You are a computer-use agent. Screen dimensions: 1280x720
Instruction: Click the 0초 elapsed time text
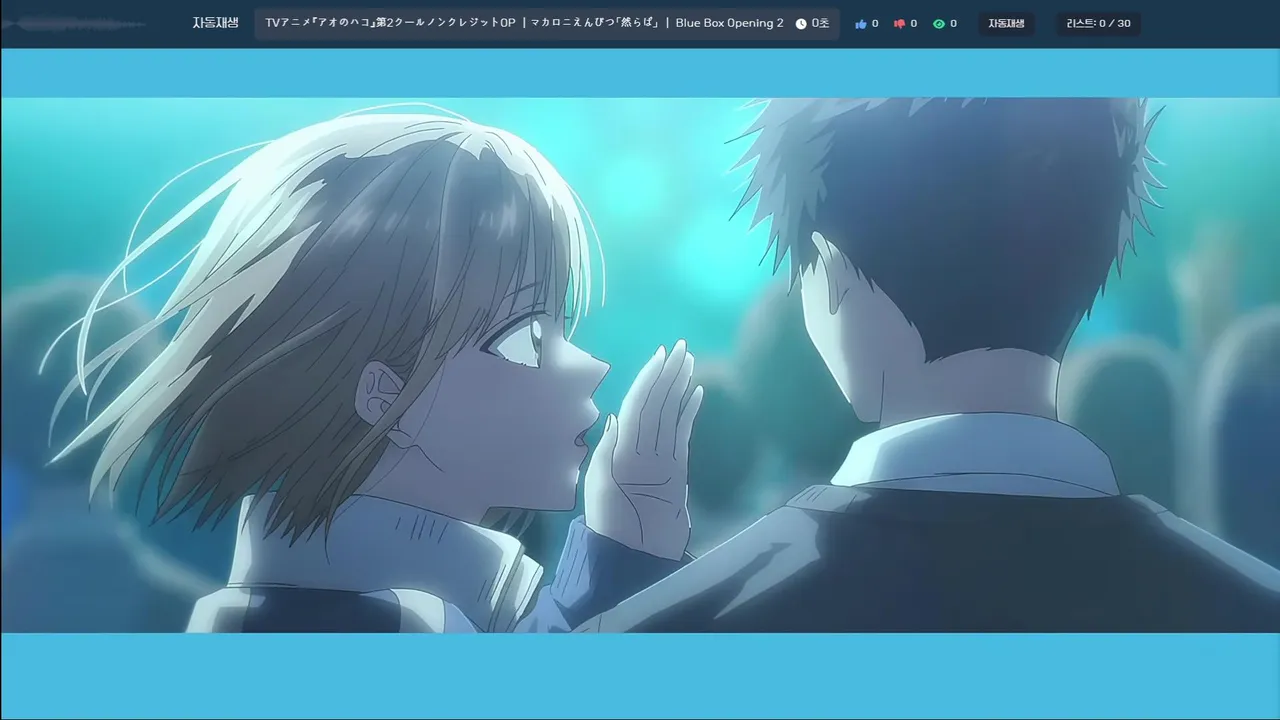[820, 24]
